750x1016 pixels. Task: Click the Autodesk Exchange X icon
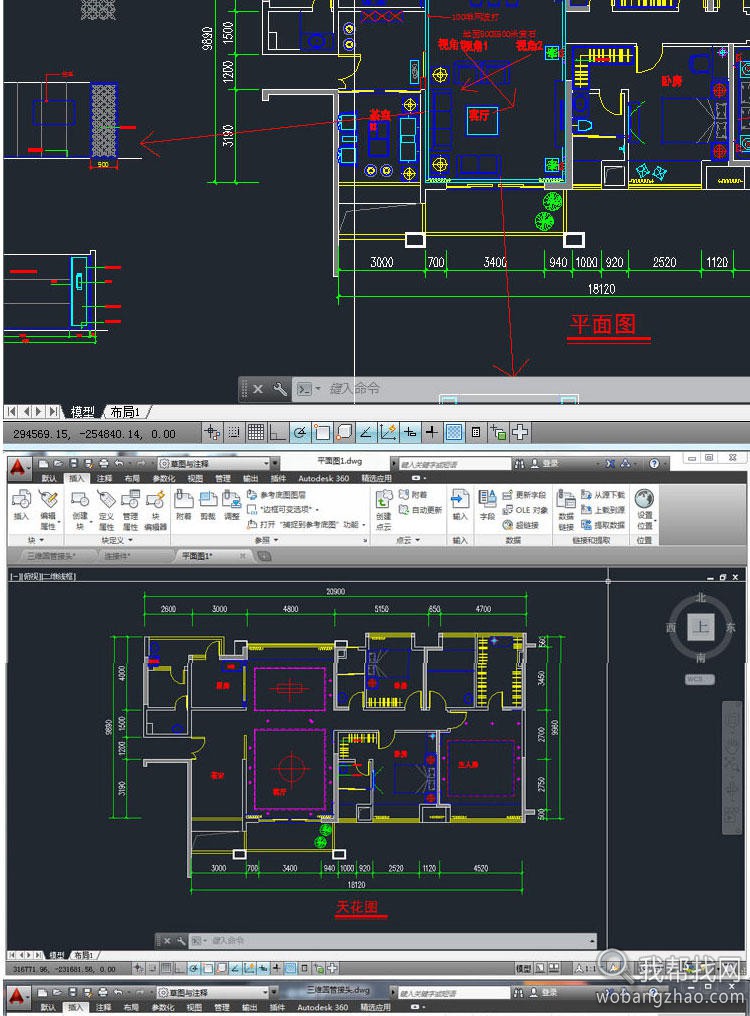(x=610, y=463)
